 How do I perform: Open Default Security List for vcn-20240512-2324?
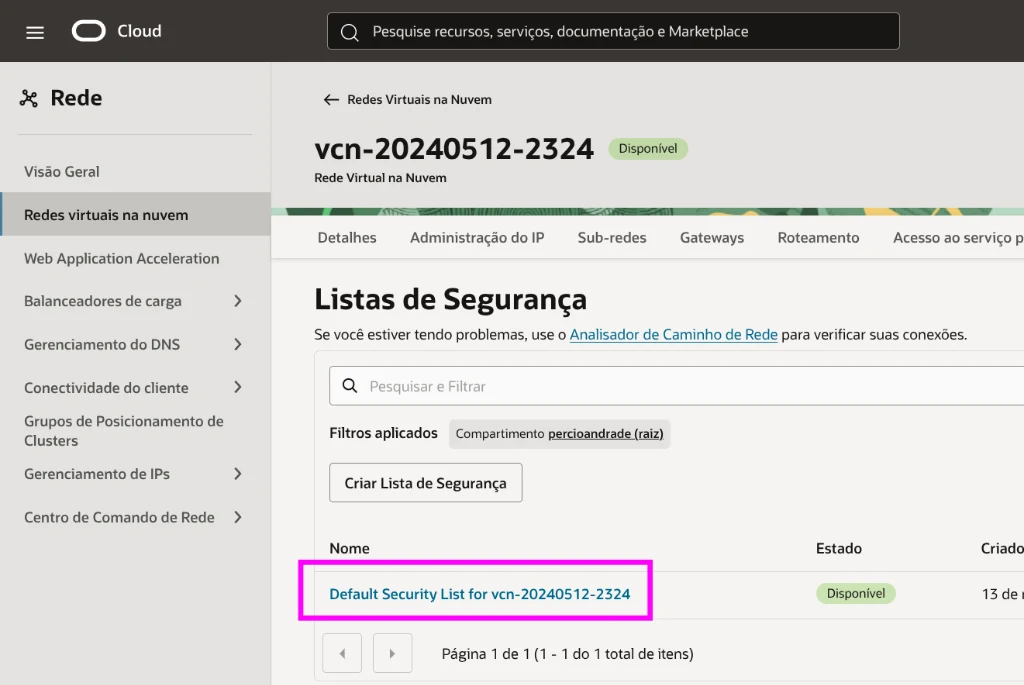pyautogui.click(x=479, y=594)
